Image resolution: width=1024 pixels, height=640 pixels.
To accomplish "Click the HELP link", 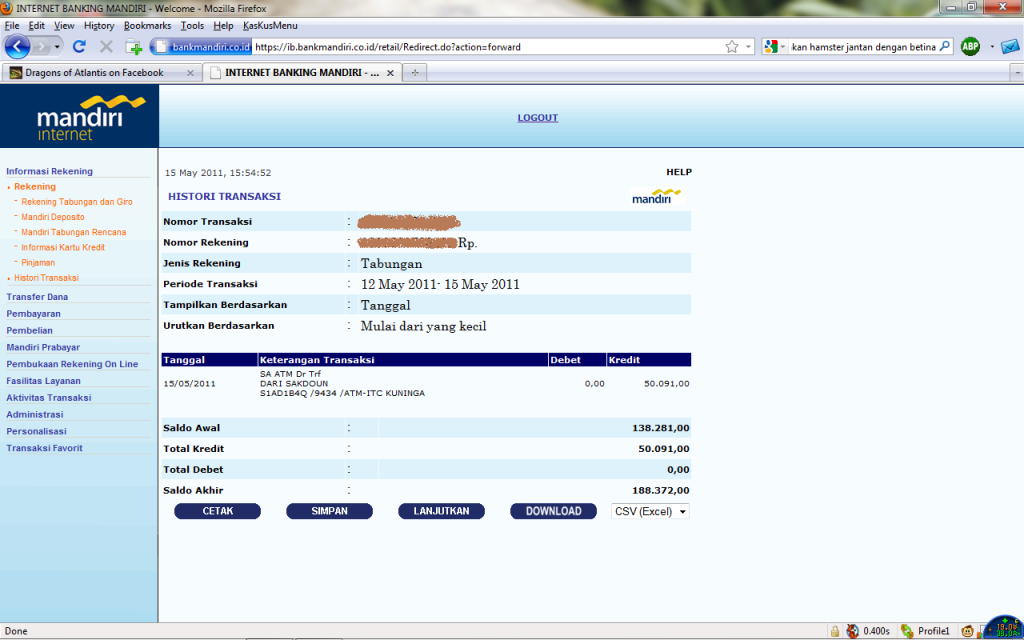I will pos(679,172).
